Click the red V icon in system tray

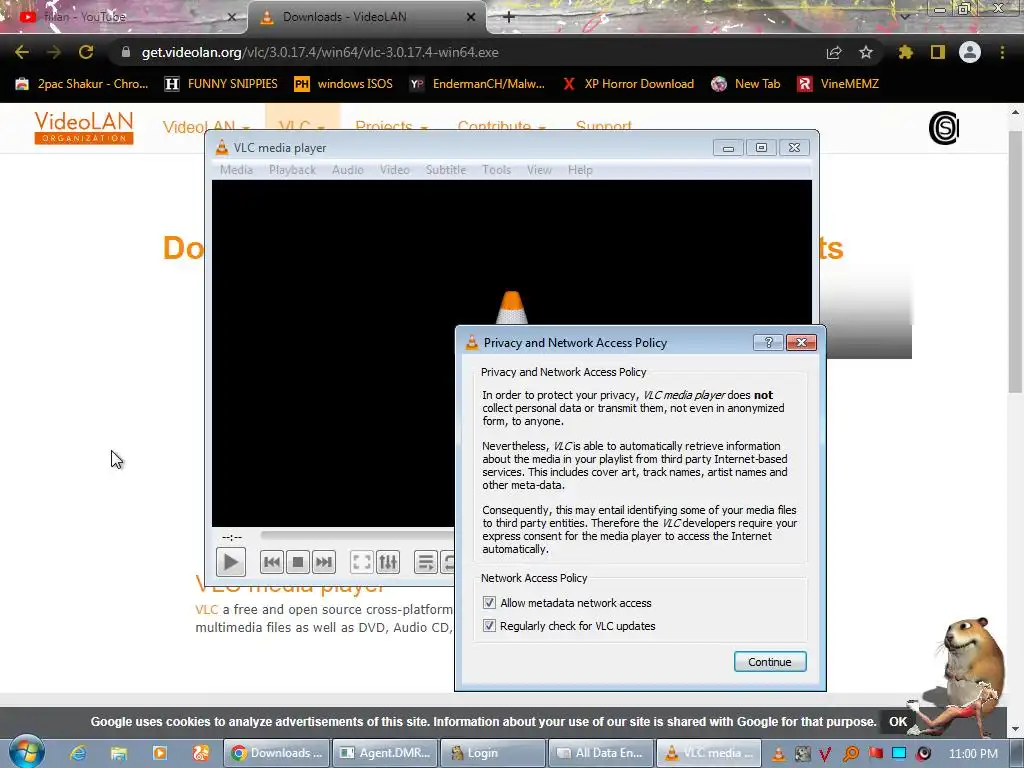coord(825,754)
